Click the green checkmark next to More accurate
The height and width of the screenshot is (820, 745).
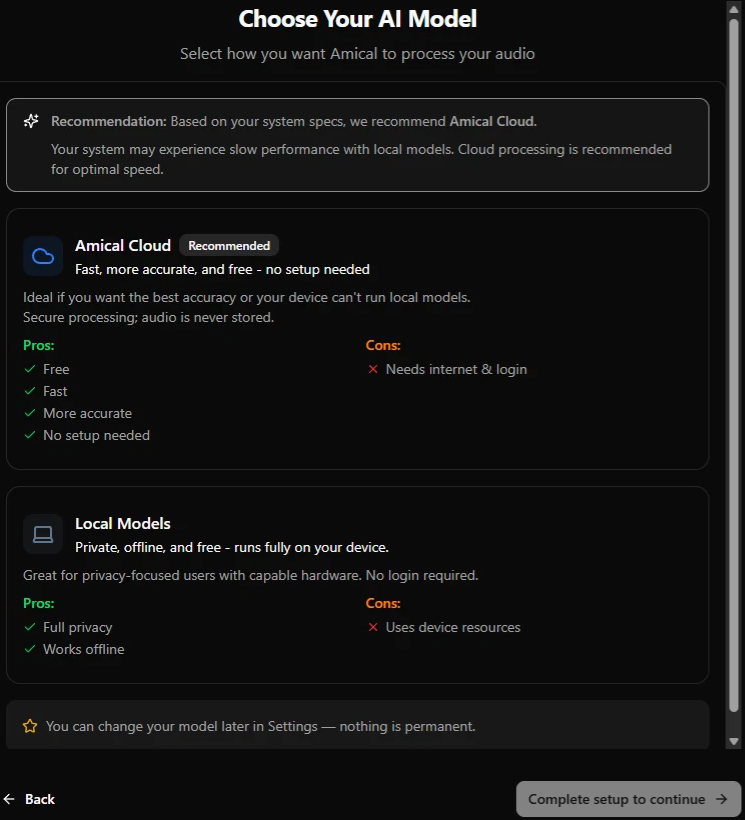30,413
